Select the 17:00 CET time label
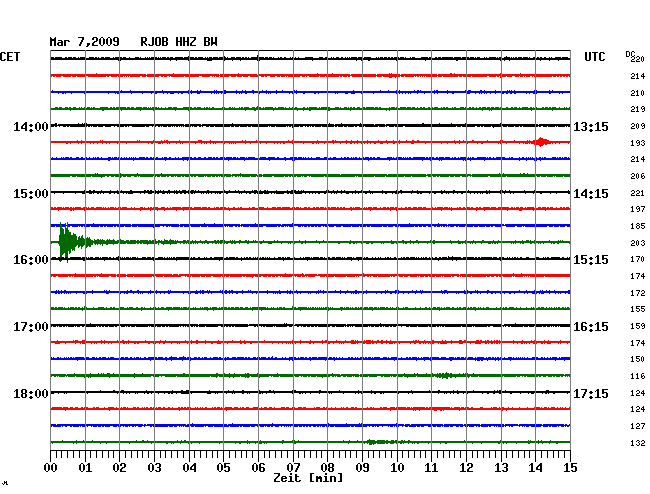 tap(31, 327)
